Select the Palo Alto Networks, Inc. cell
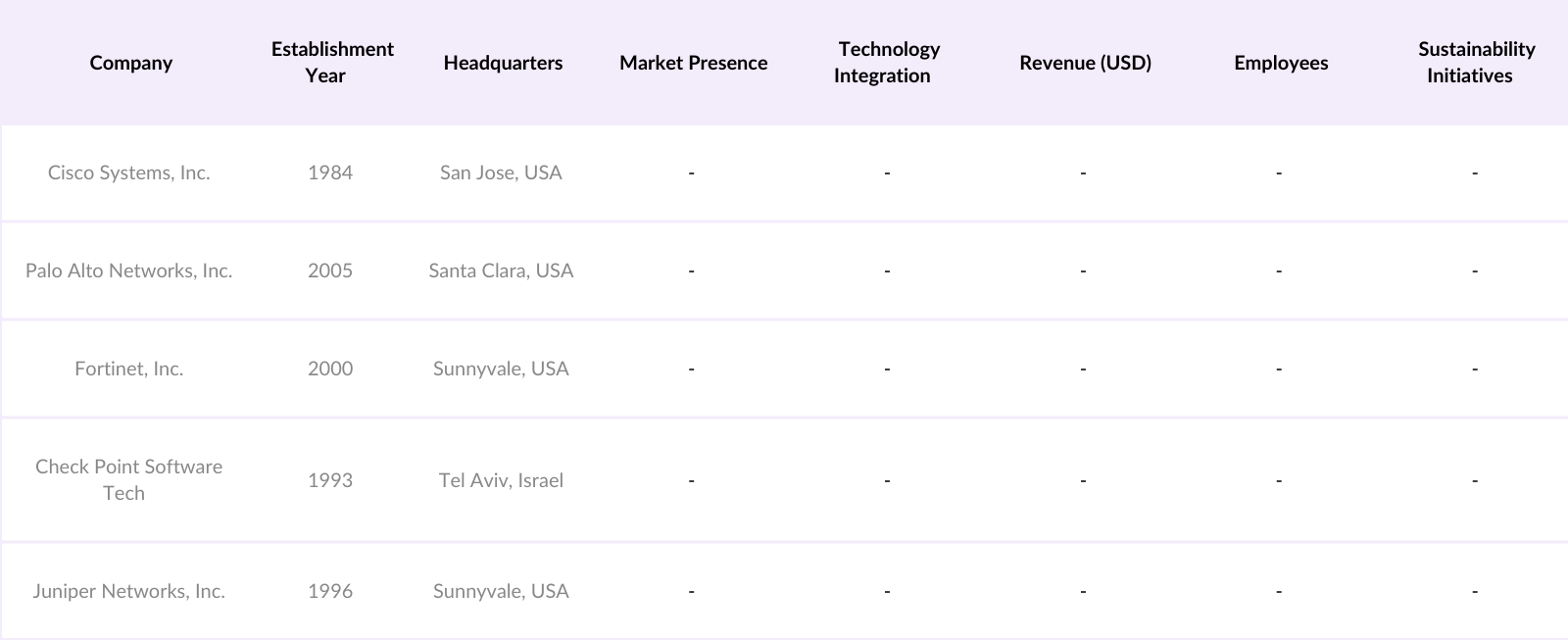 pos(129,271)
